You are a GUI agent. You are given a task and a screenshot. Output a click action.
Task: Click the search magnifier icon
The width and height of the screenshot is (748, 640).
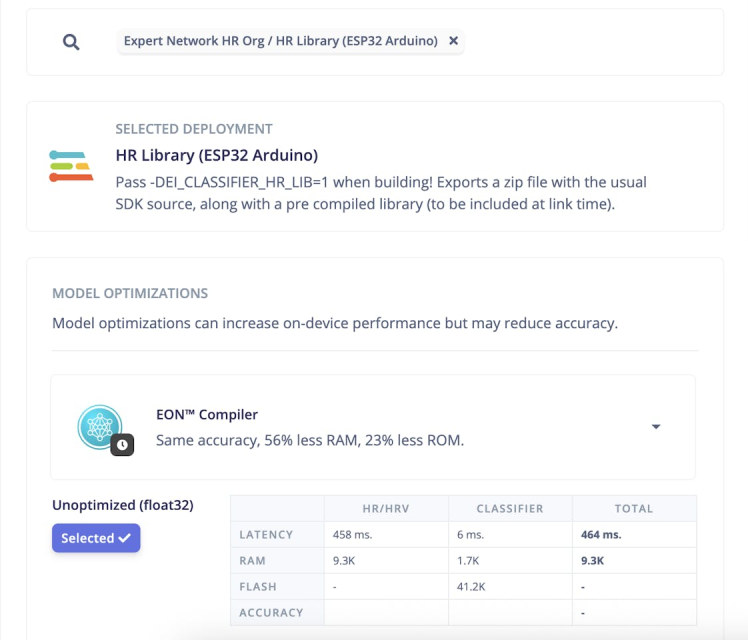coord(71,42)
